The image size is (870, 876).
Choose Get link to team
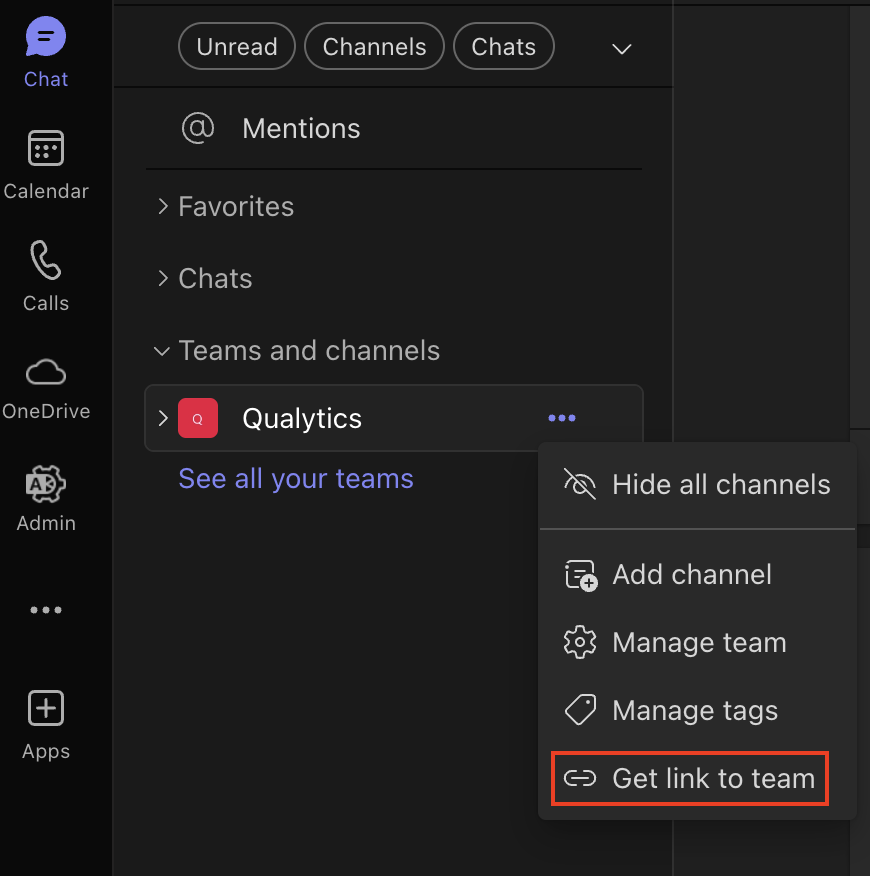pyautogui.click(x=690, y=778)
